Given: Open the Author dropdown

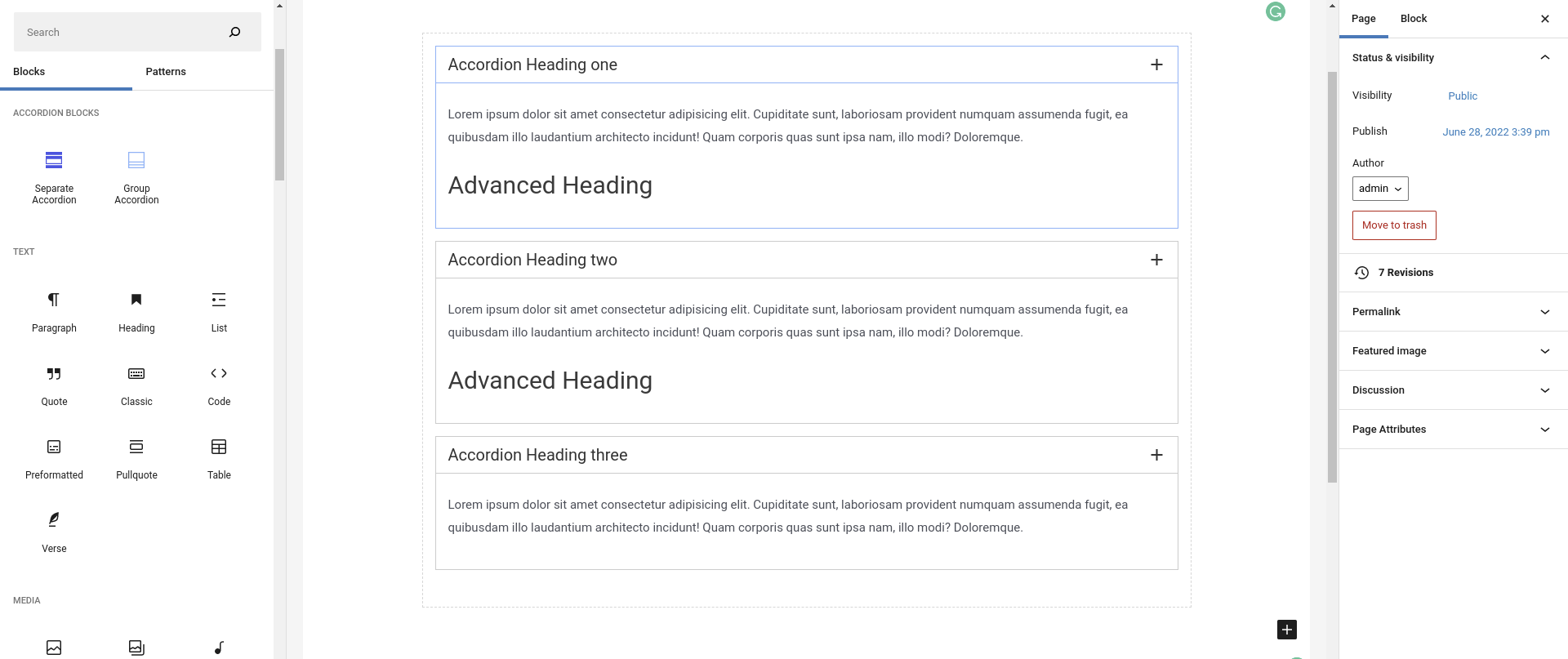Looking at the screenshot, I should (x=1380, y=189).
